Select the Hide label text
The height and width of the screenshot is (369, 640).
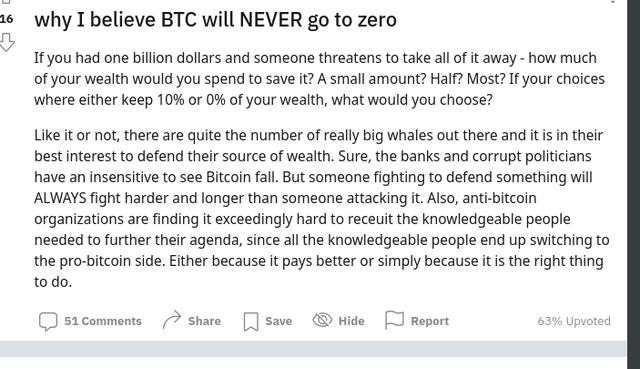[x=351, y=321]
